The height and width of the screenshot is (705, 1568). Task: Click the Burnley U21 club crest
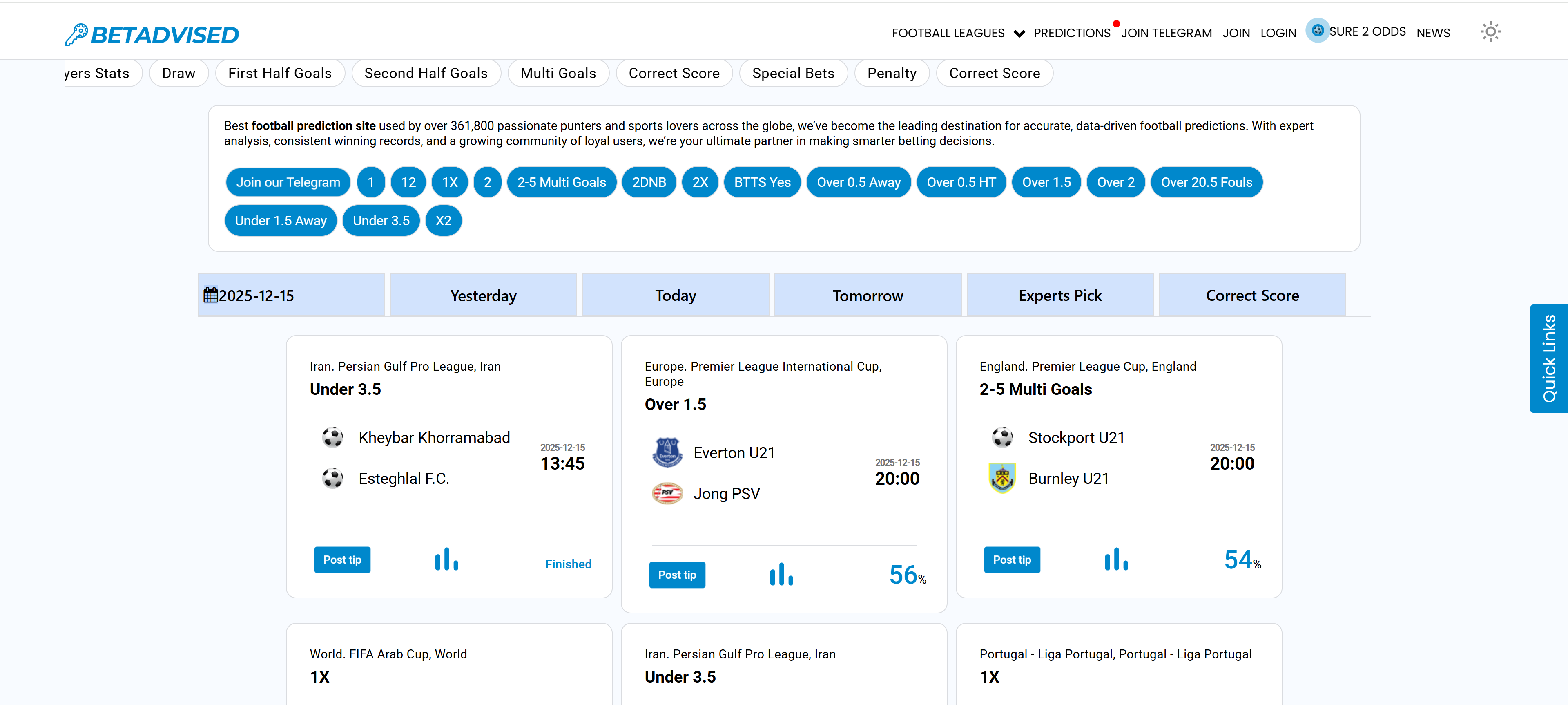pos(1002,478)
